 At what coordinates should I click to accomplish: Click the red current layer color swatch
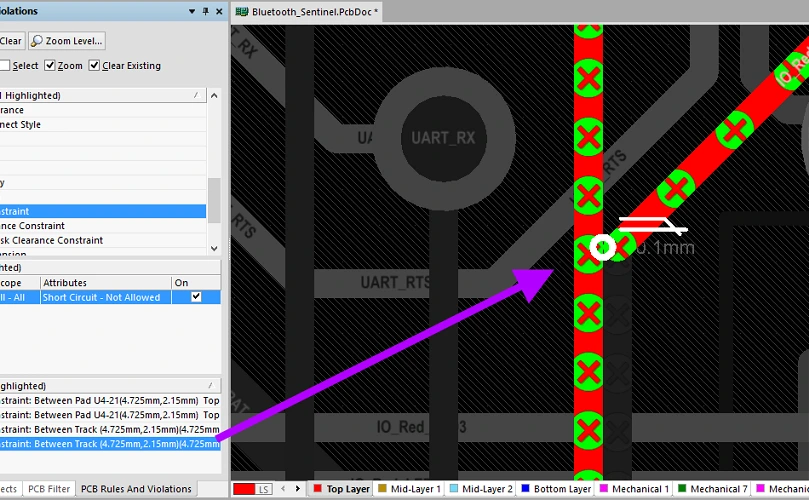tap(244, 489)
